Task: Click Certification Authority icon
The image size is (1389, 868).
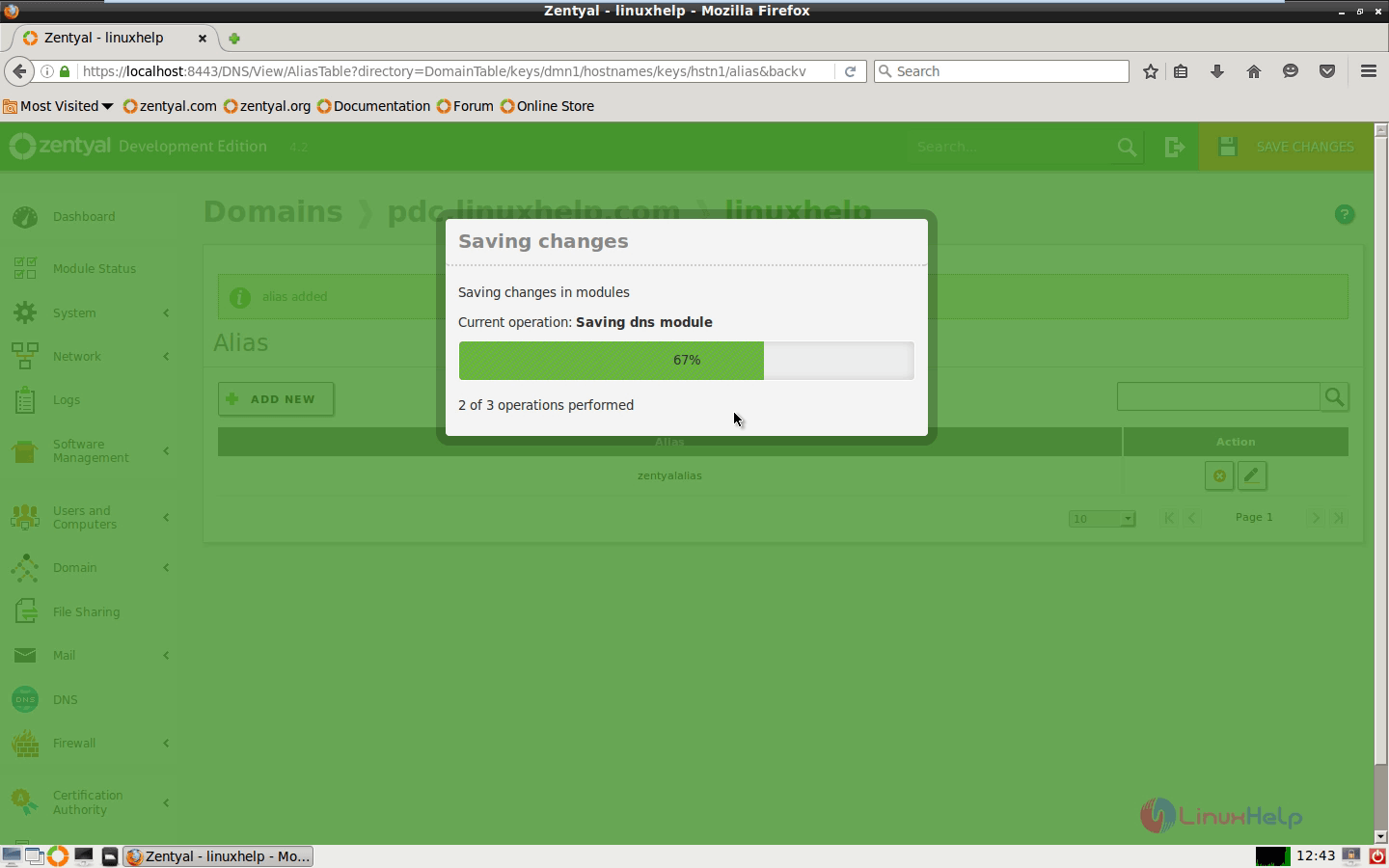Action: (x=25, y=802)
